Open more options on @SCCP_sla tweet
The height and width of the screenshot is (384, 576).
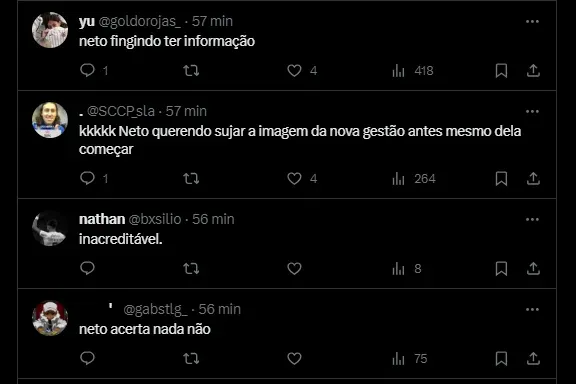coord(532,111)
